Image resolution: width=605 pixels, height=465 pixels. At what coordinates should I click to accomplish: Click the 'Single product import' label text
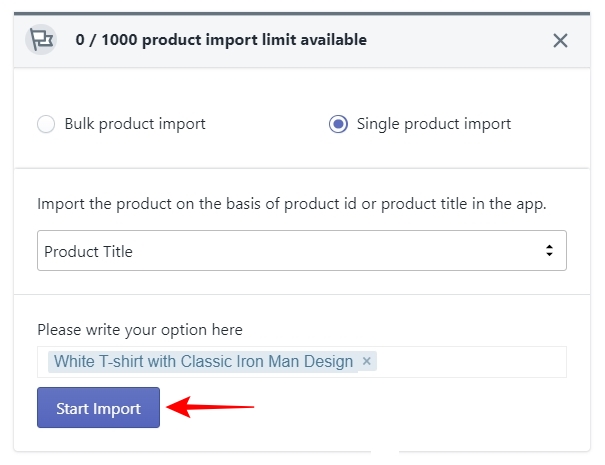(x=434, y=124)
